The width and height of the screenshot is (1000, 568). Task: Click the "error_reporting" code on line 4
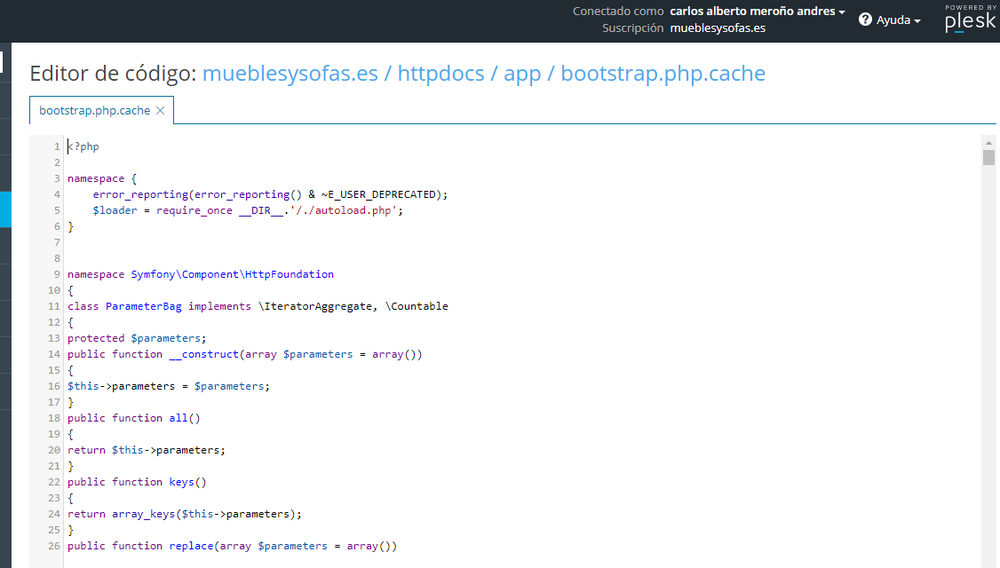point(140,194)
